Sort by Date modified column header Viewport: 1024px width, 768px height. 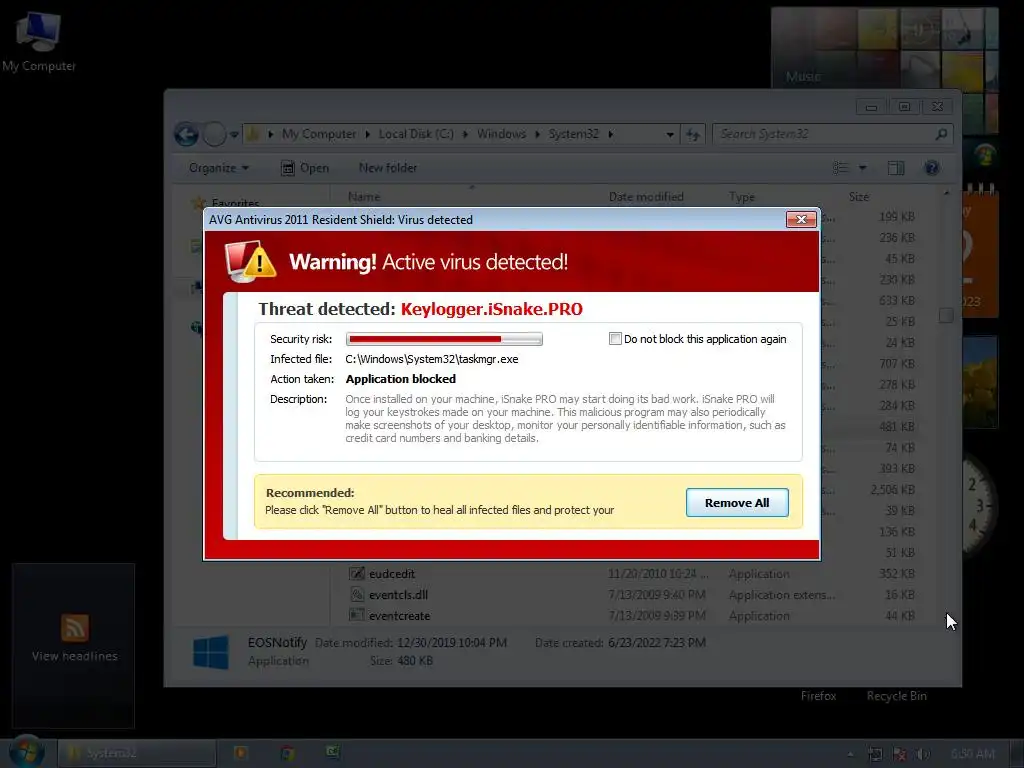646,197
